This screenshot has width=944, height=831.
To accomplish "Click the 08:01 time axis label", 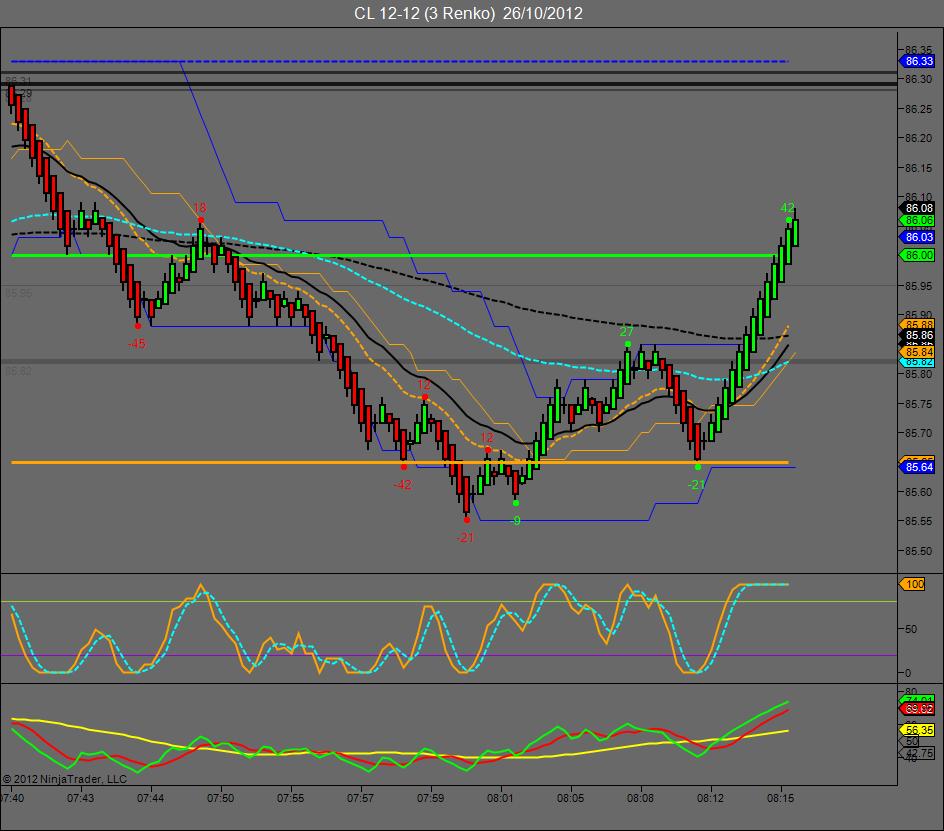I will coord(500,798).
